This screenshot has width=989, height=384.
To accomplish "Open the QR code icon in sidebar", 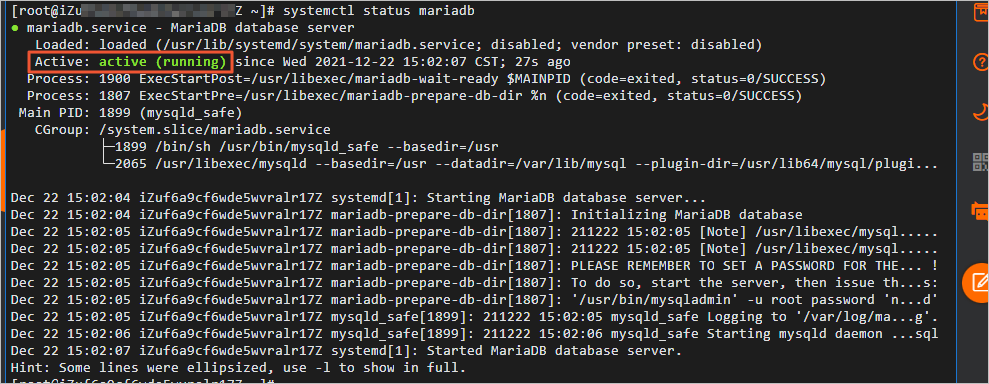I will (x=981, y=161).
